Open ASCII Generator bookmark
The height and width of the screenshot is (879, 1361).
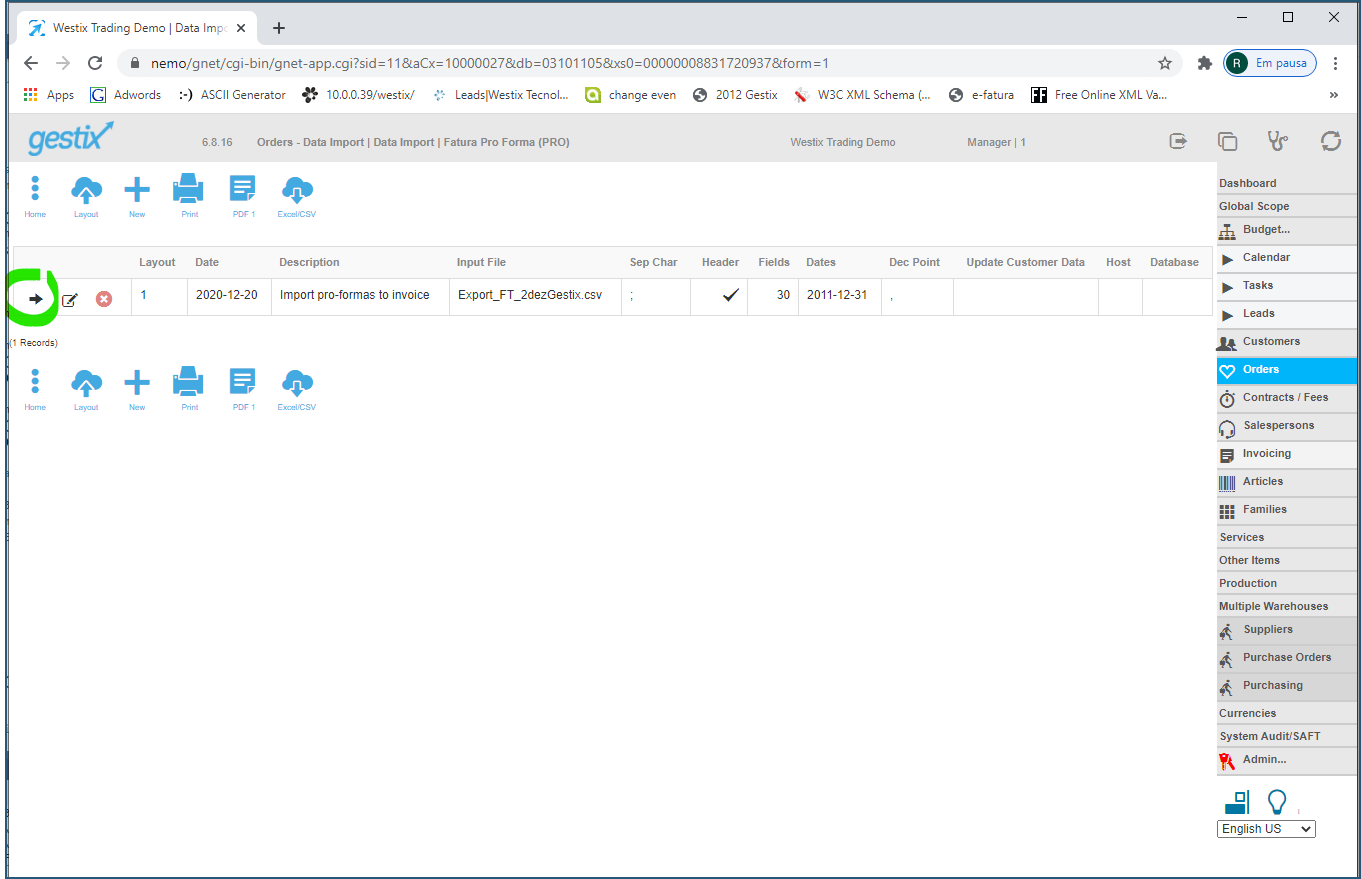click(232, 95)
